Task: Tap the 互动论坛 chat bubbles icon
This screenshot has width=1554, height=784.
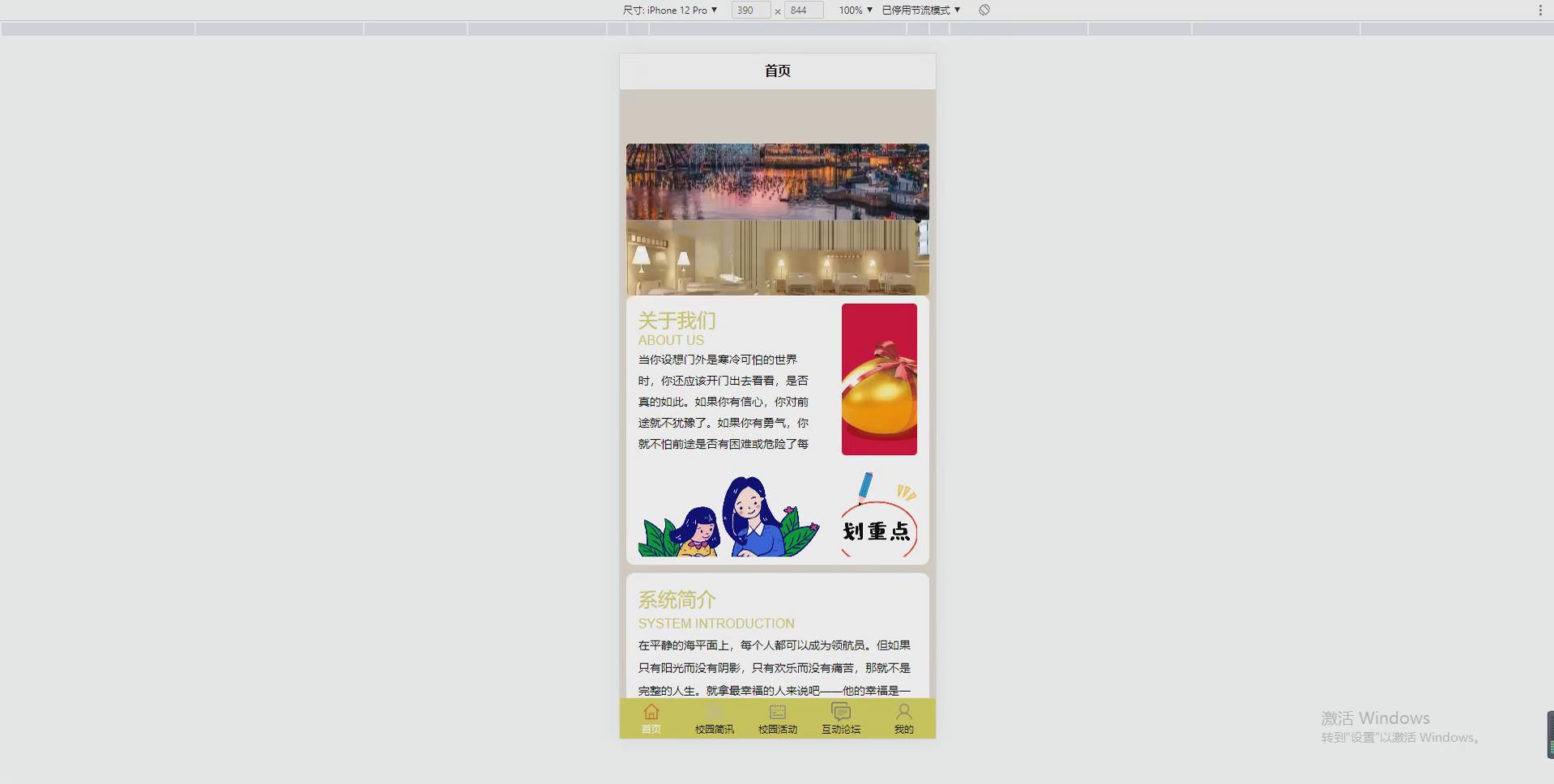Action: tap(840, 711)
